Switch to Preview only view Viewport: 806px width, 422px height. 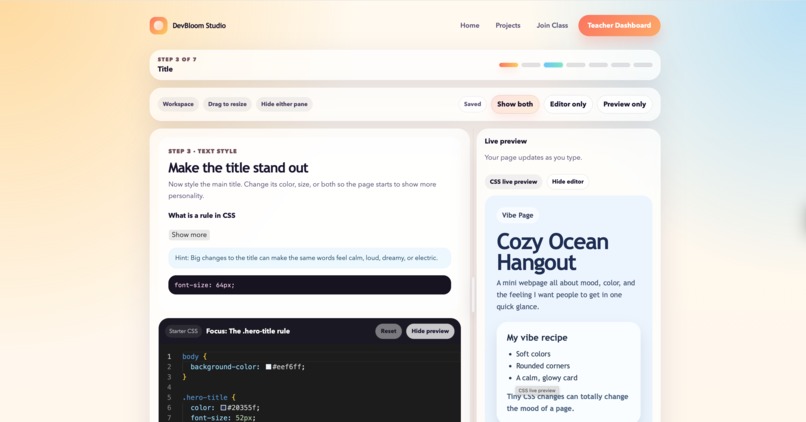(624, 104)
